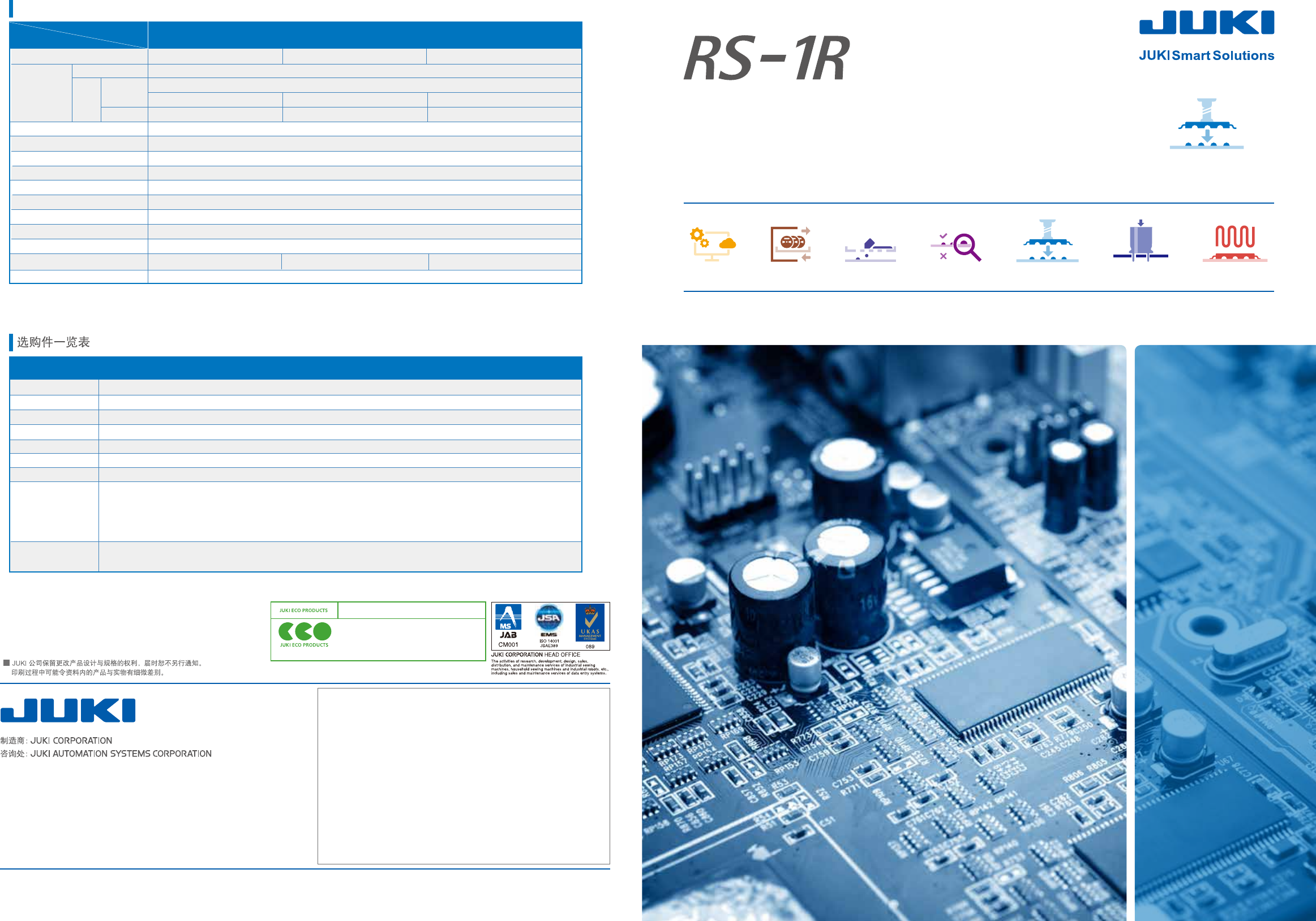This screenshot has height=921, width=1316.
Task: Click the RS-1R product title
Action: (766, 58)
